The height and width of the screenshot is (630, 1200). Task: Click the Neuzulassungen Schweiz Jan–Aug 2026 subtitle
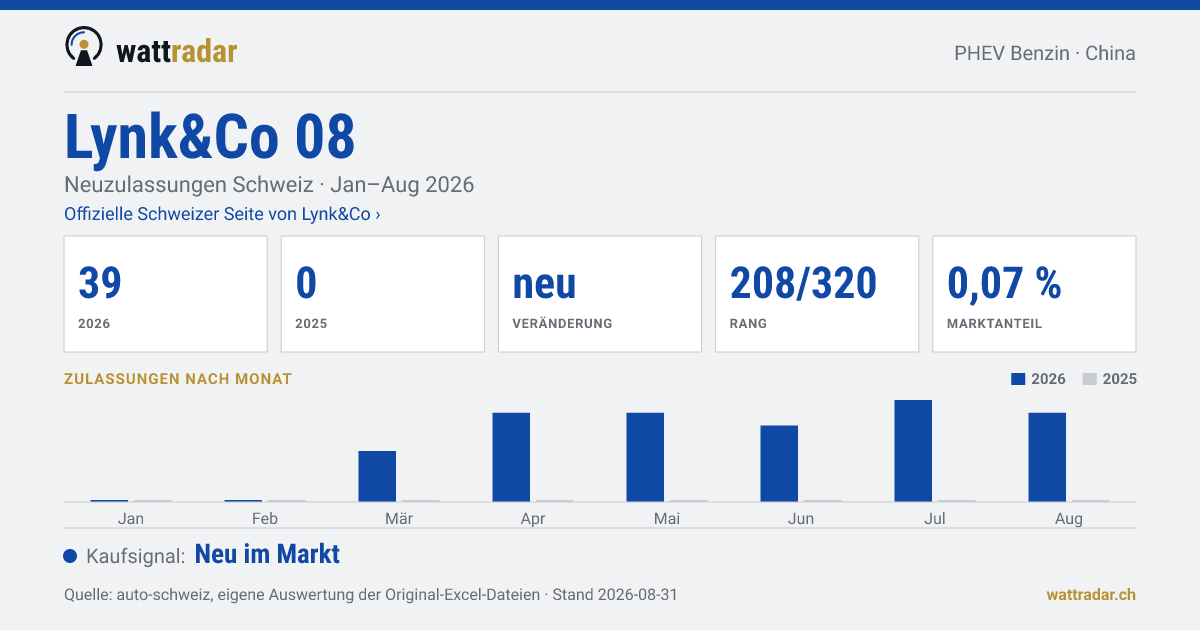click(x=269, y=185)
